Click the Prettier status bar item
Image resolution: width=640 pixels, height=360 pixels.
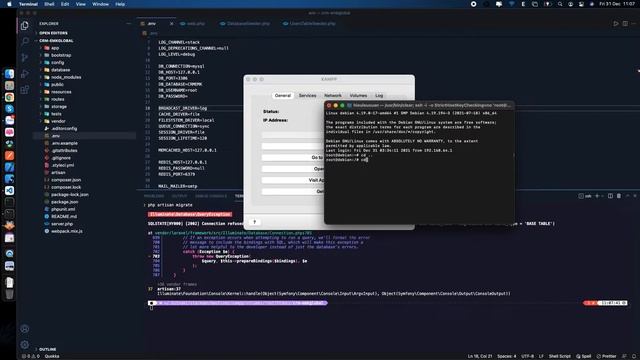point(606,356)
